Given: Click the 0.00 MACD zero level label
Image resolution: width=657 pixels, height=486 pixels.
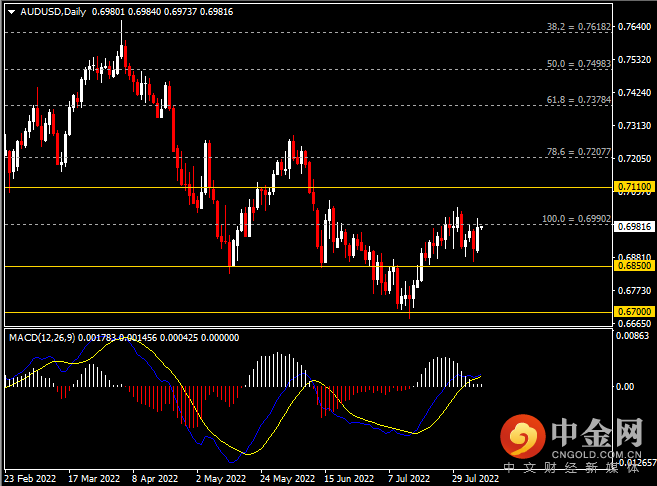Looking at the screenshot, I should (625, 387).
